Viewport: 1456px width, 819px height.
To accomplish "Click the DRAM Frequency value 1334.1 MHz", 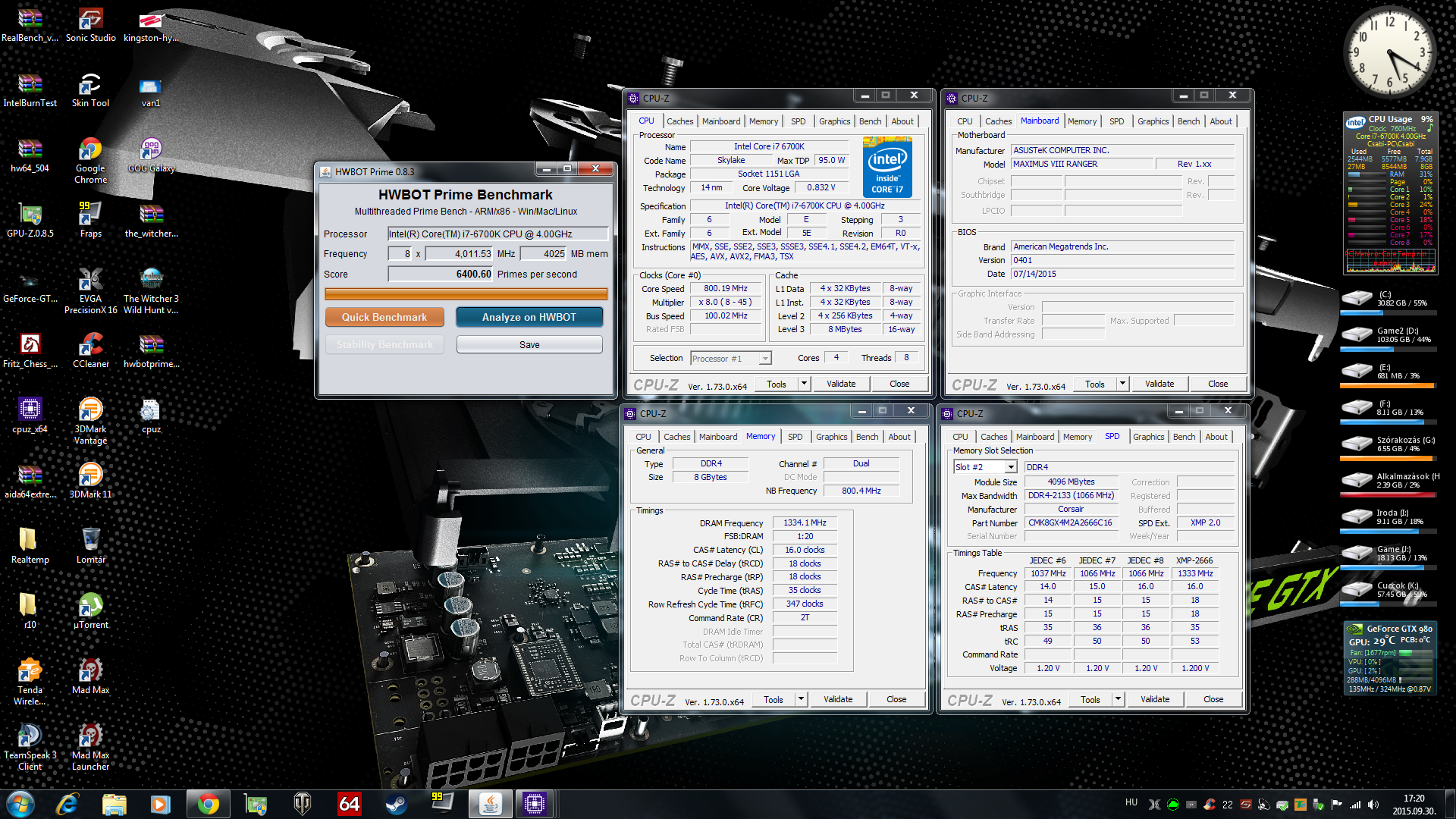I will point(805,522).
